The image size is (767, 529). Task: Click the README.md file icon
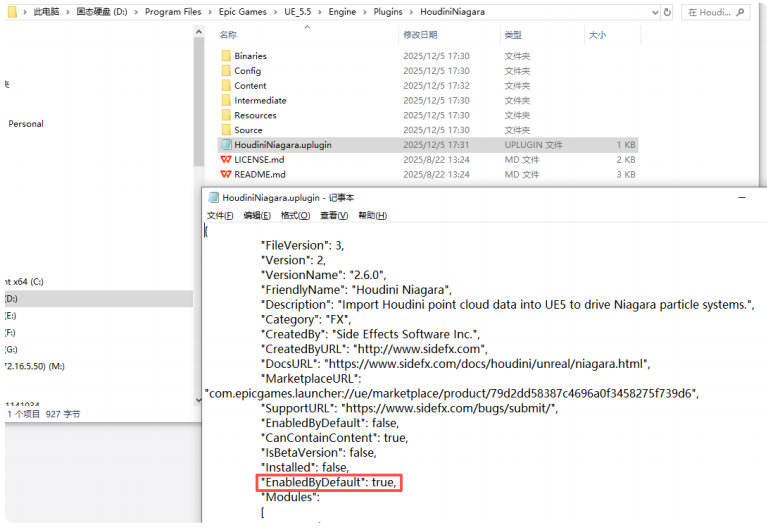(226, 174)
